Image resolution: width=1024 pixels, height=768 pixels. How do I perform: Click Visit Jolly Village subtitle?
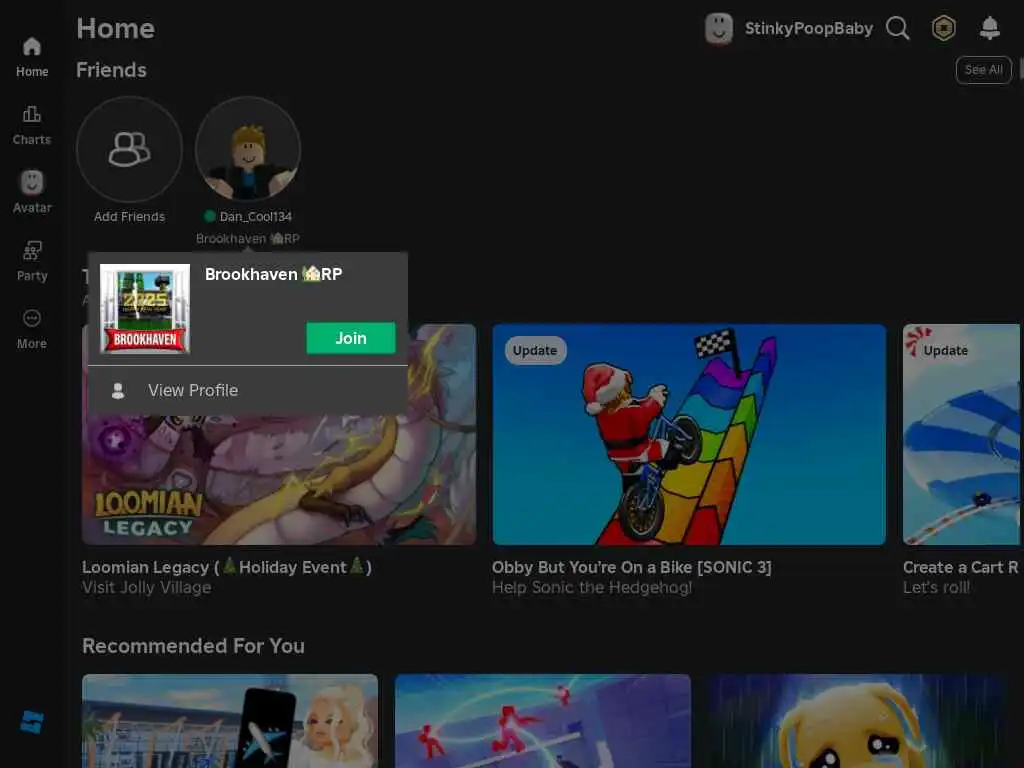[146, 587]
